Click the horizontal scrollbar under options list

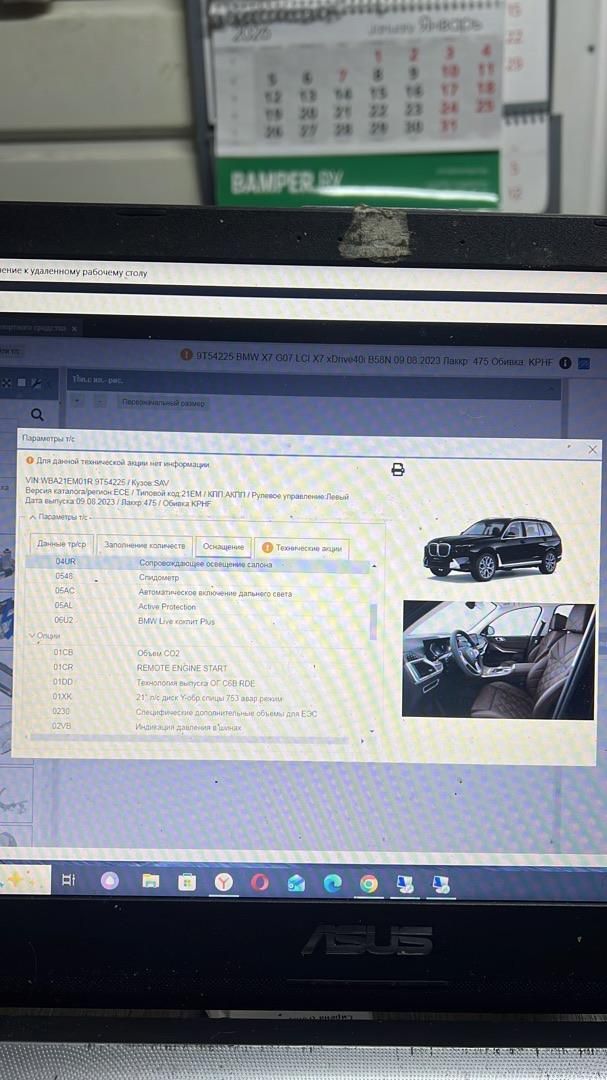(x=189, y=740)
